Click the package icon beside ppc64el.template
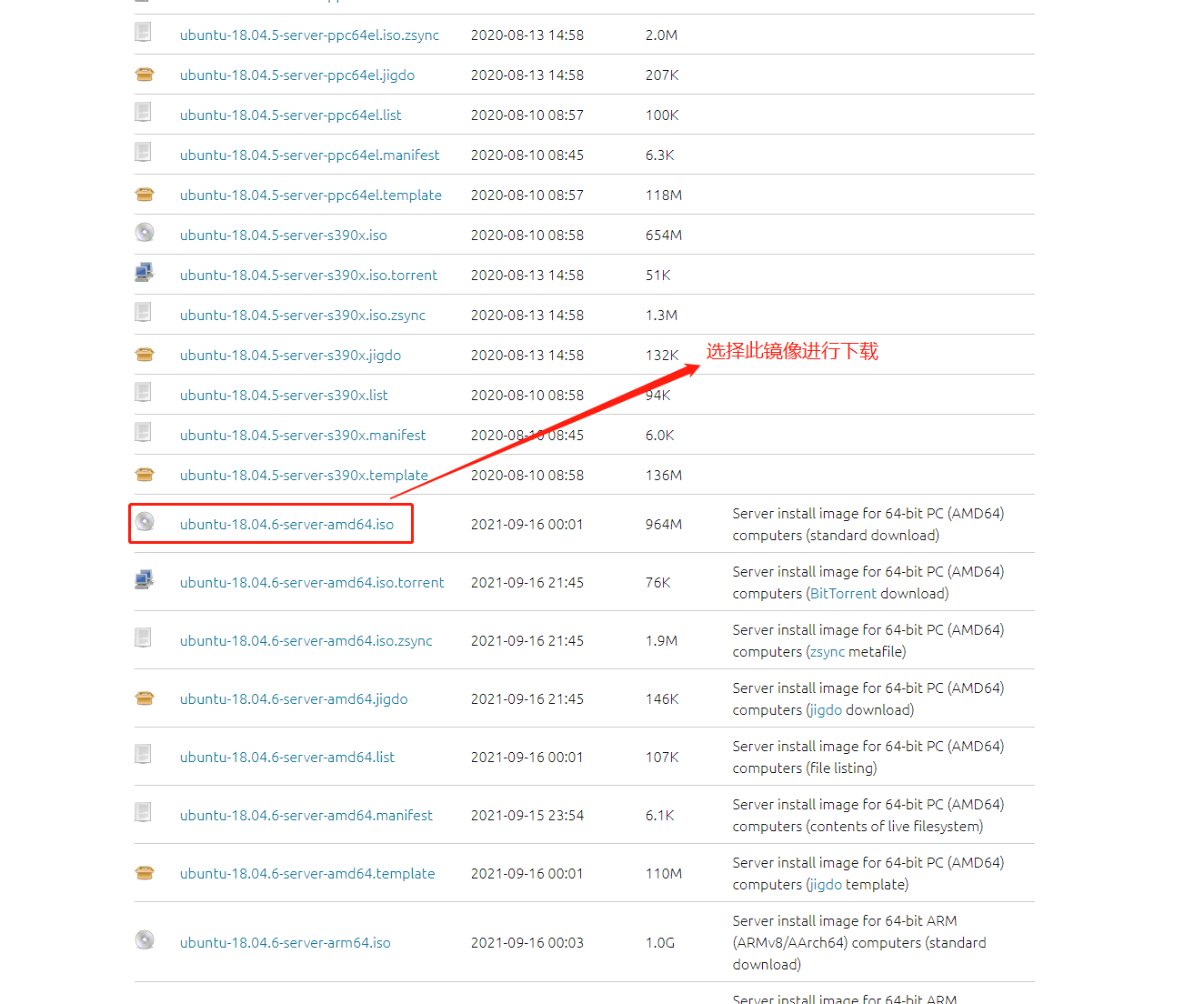This screenshot has height=1004, width=1204. [x=144, y=194]
